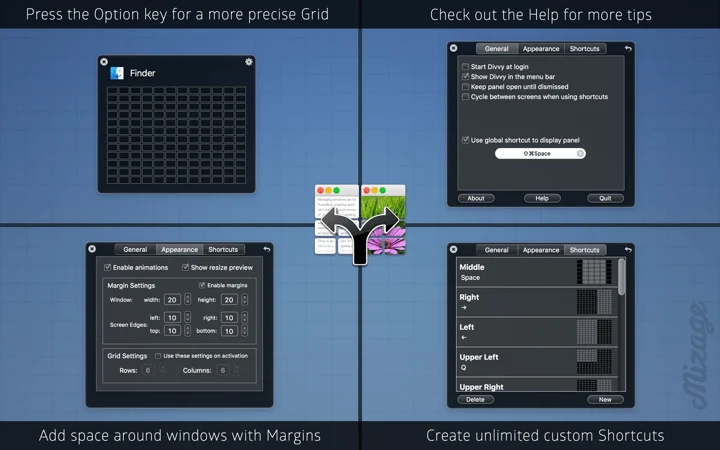Adjust left screen edge stepper
The image size is (720, 450).
pos(187,317)
